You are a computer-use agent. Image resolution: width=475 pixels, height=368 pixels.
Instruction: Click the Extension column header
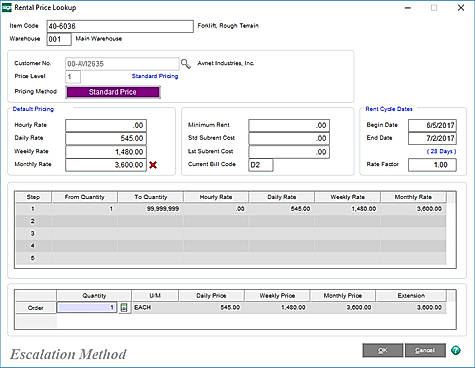(x=411, y=296)
